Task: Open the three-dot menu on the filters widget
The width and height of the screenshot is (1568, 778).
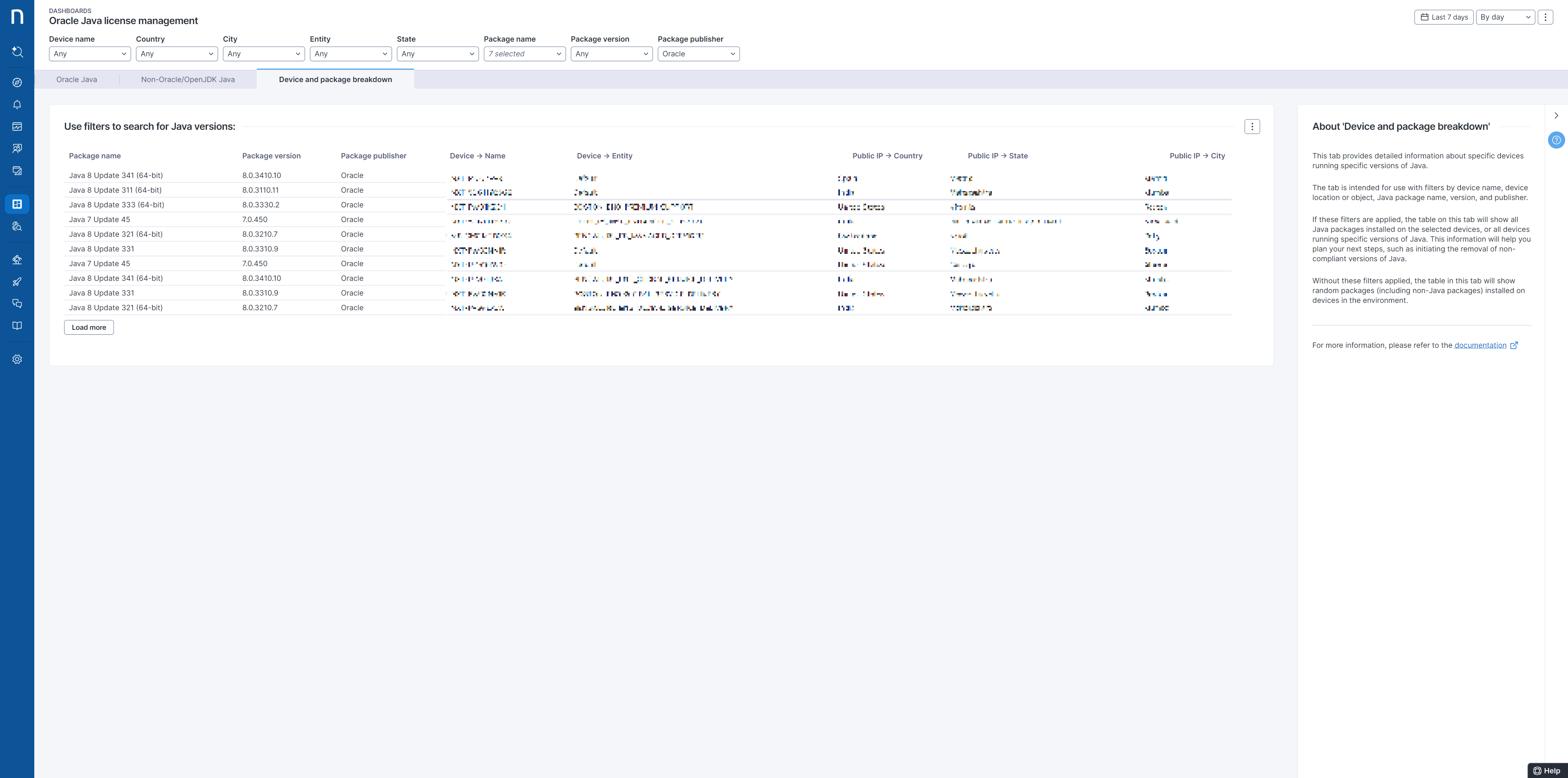Action: point(1253,126)
